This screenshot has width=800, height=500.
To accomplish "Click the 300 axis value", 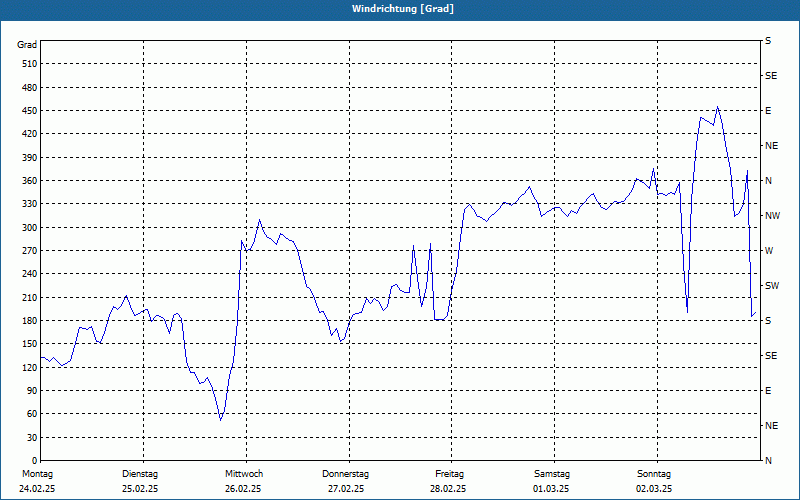I will (x=30, y=227).
